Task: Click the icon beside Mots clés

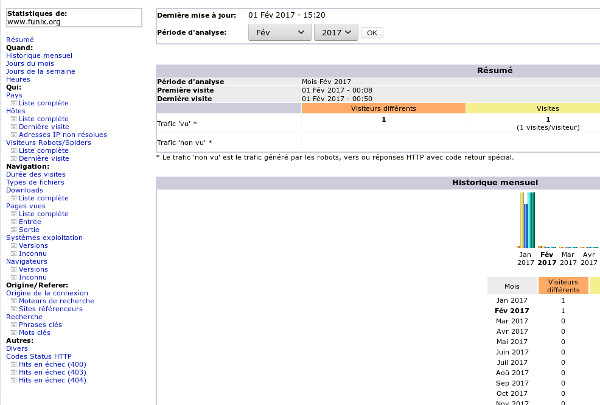Action: tap(14, 332)
